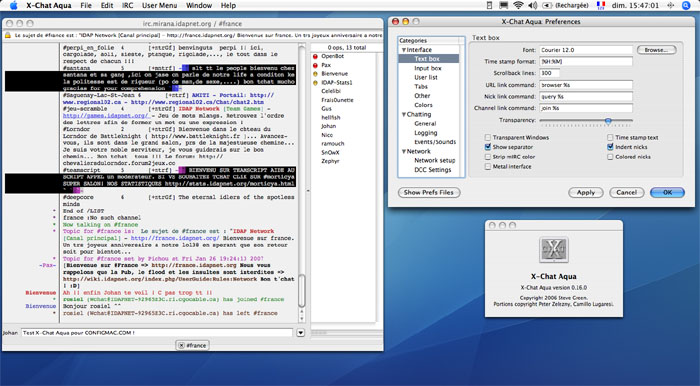This screenshot has width=700, height=386.
Task: Select Tabs in Categories list
Action: pos(421,87)
